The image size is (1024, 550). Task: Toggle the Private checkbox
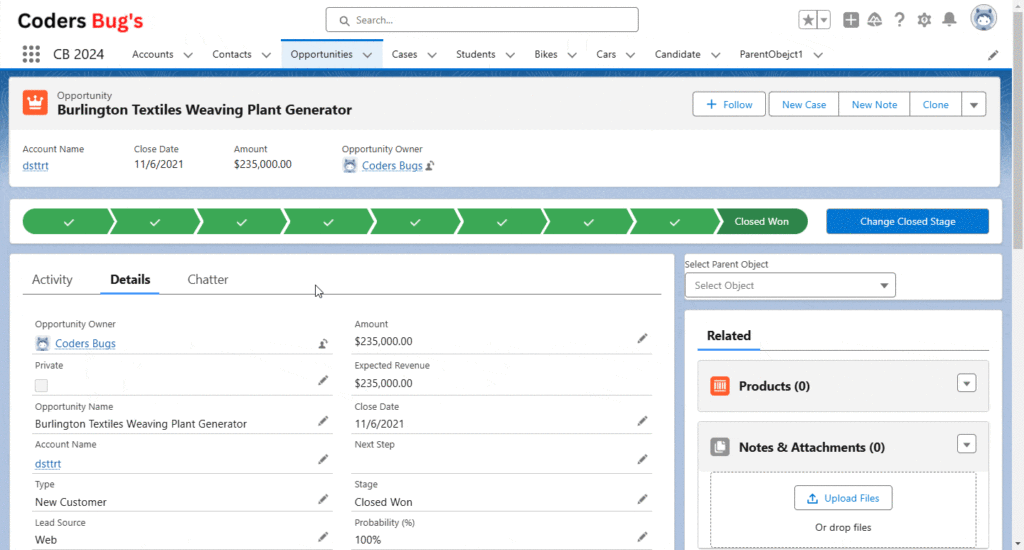(41, 385)
